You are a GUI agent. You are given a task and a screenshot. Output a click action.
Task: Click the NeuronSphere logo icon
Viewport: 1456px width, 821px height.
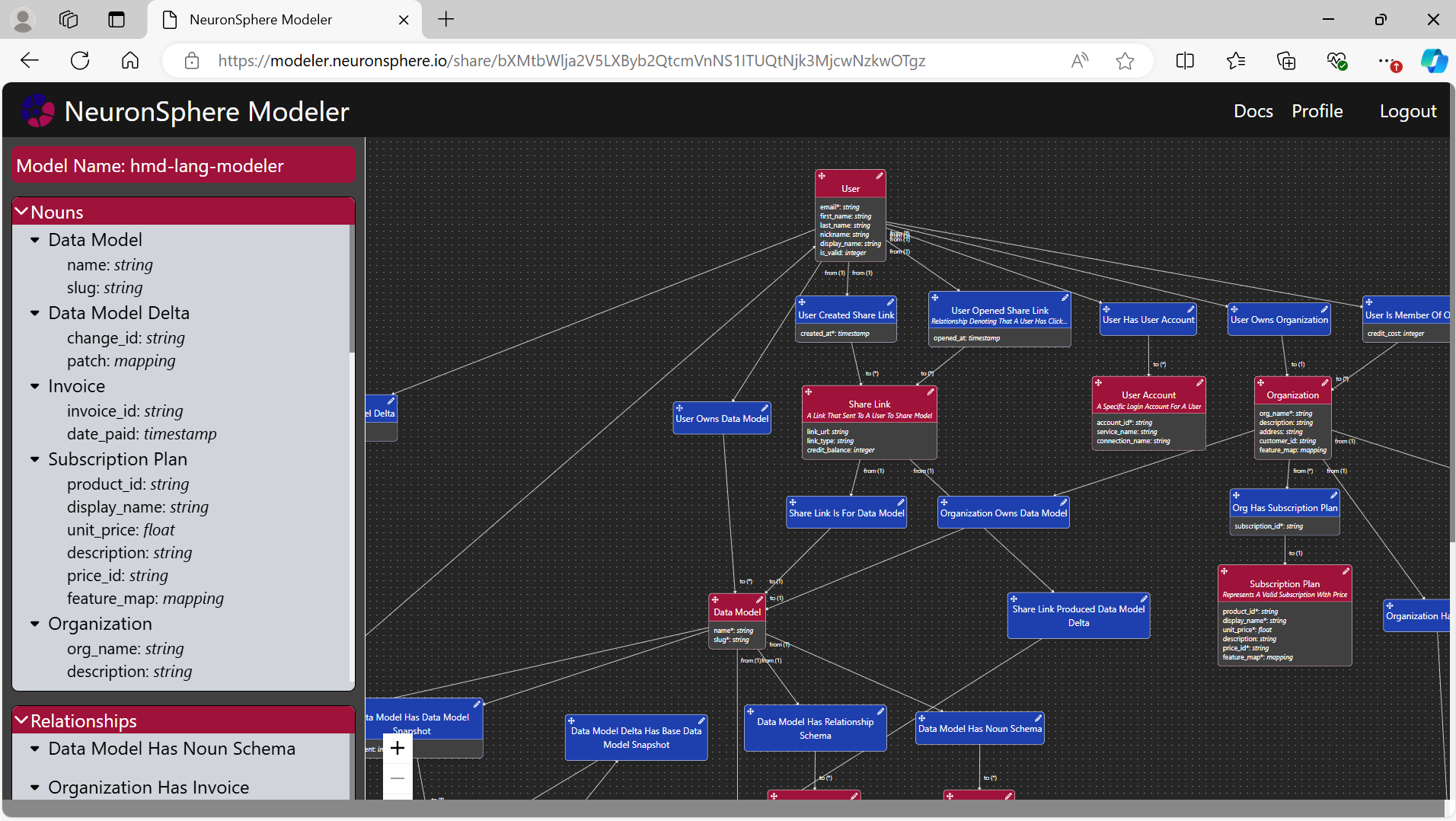click(37, 111)
